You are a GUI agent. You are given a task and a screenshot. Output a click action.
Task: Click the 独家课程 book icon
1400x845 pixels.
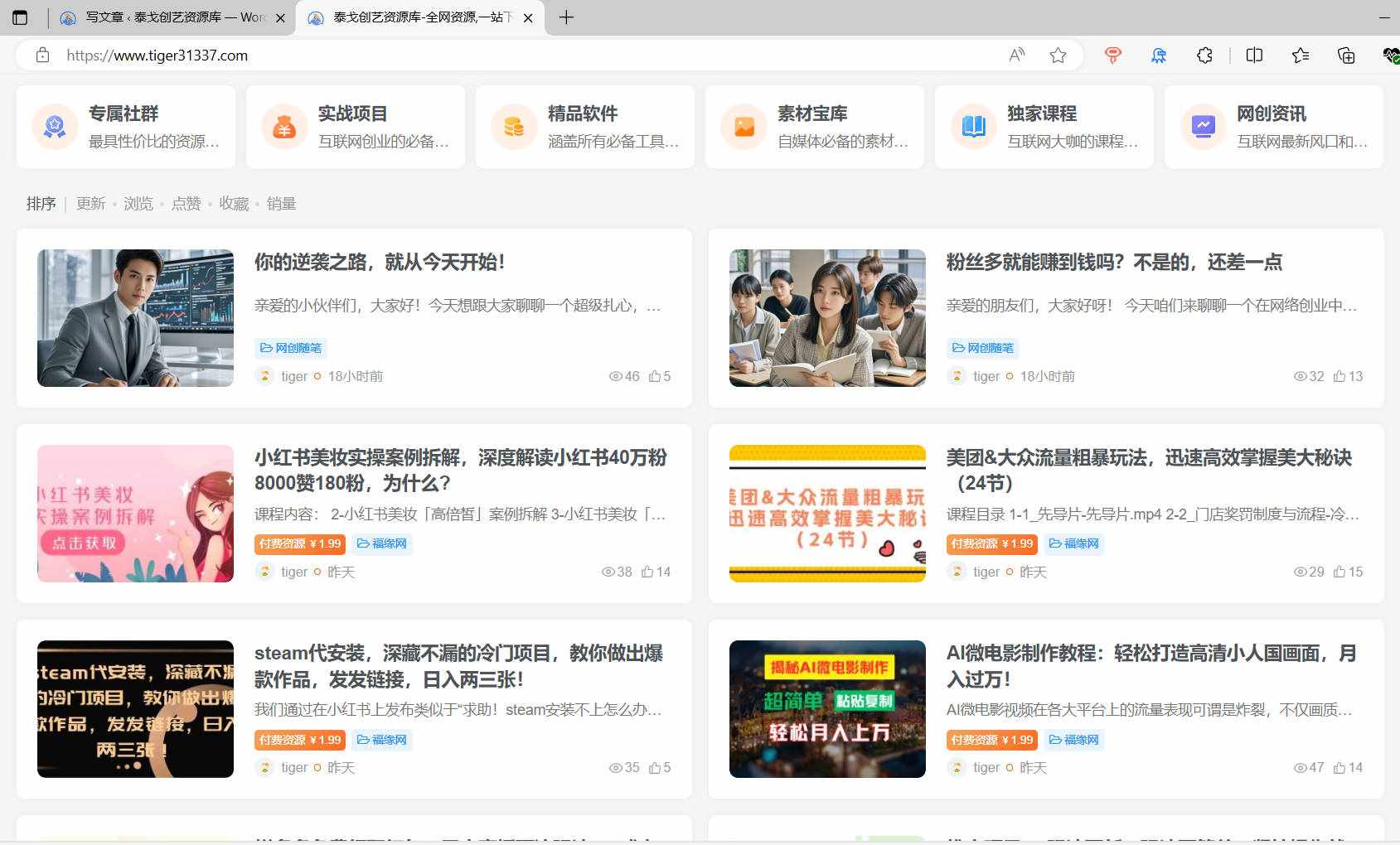tap(973, 127)
